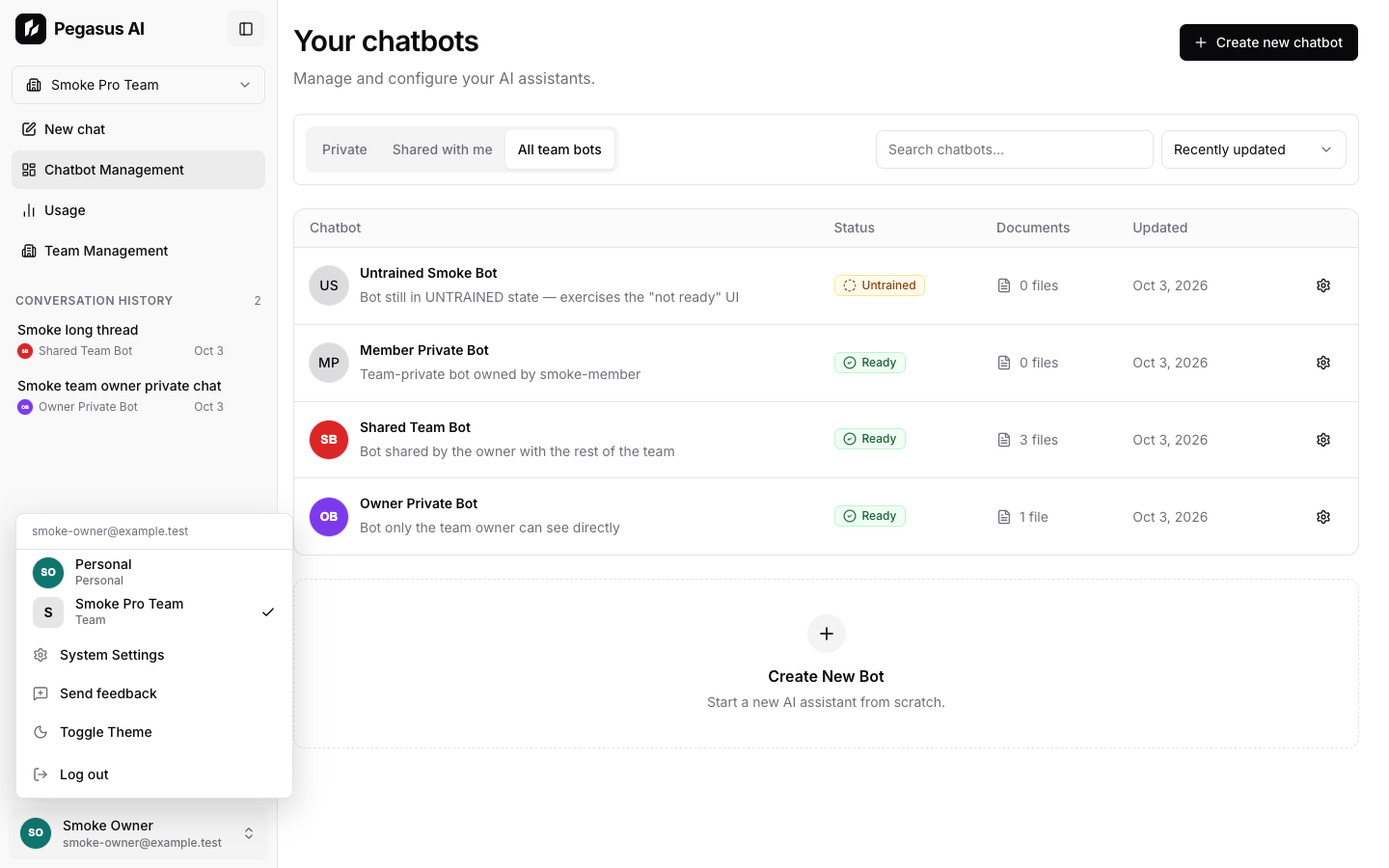
Task: Click the US avatar of Untrained Smoke Bot
Action: (x=329, y=285)
